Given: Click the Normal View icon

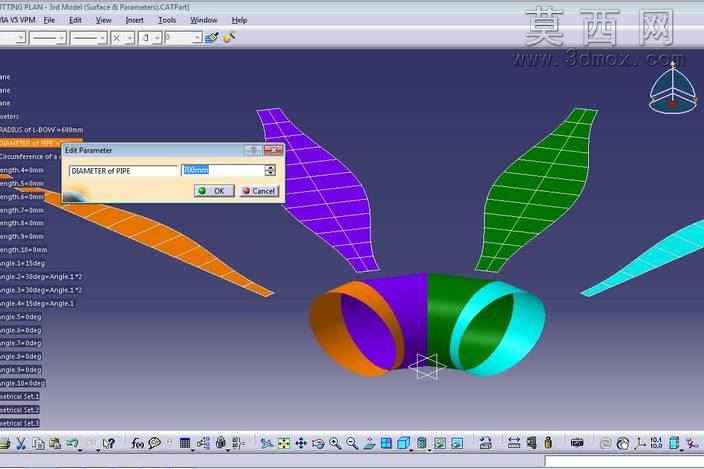Looking at the screenshot, I should click(369, 443).
